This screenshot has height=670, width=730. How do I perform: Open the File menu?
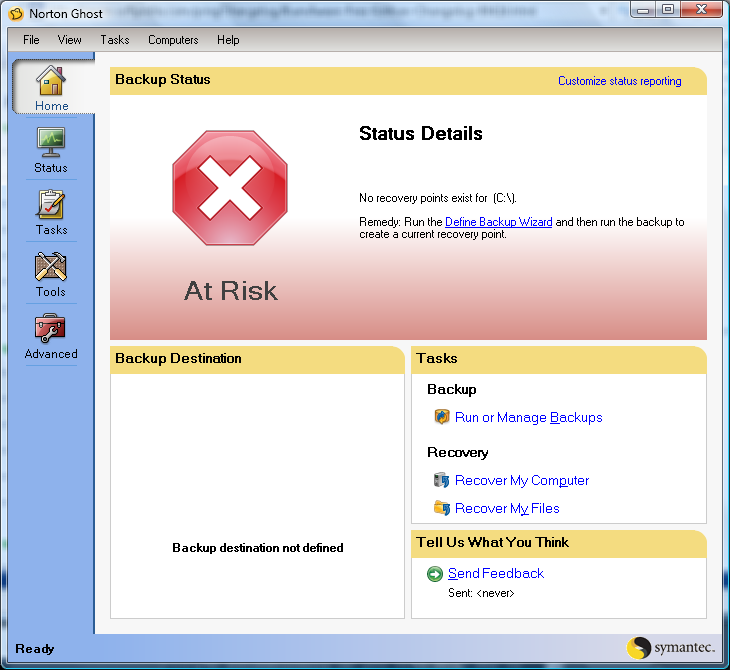(31, 40)
